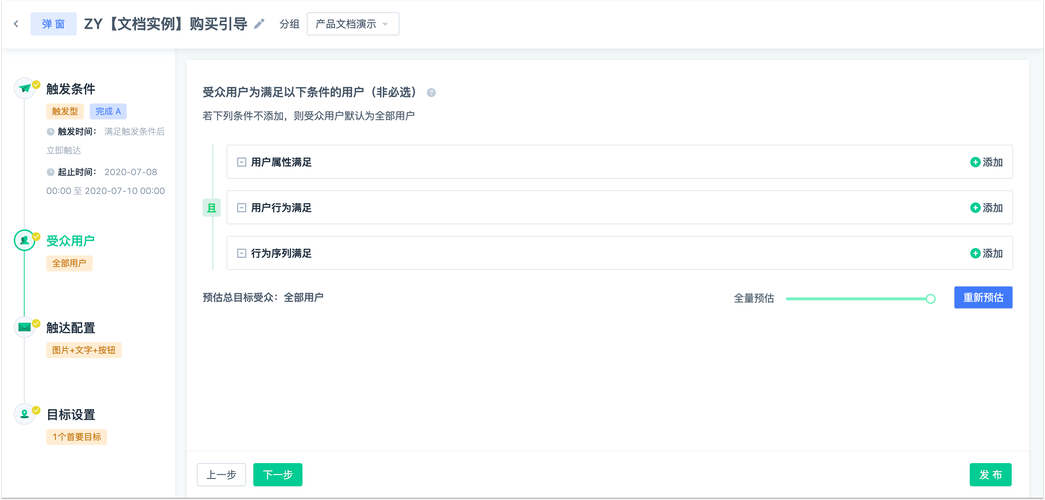1045x500 pixels.
Task: Click the 受众用户 step icon
Action: (25, 240)
